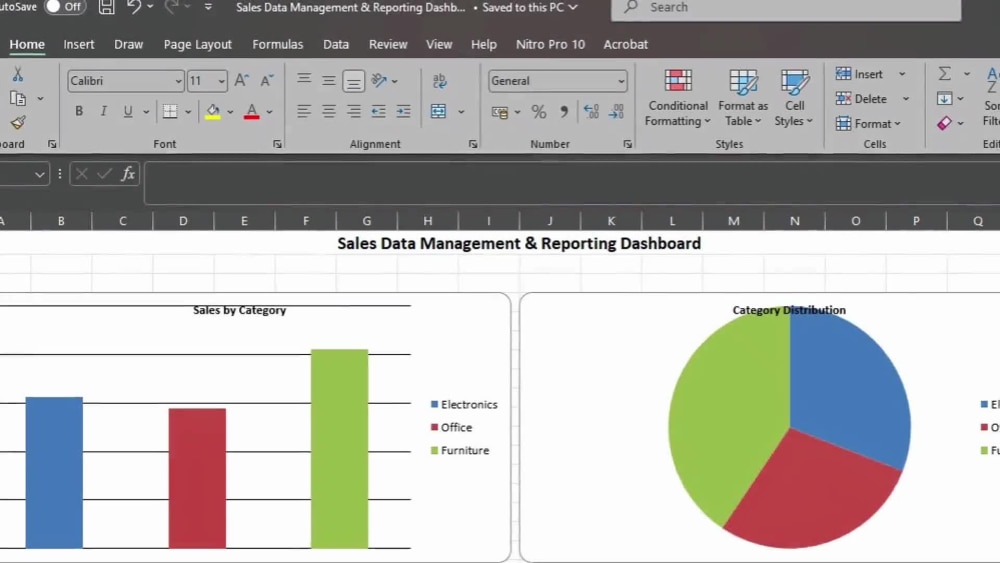Screen dimensions: 1000x563
Task: Select Electronics legend entry in bar chart
Action: click(x=464, y=405)
